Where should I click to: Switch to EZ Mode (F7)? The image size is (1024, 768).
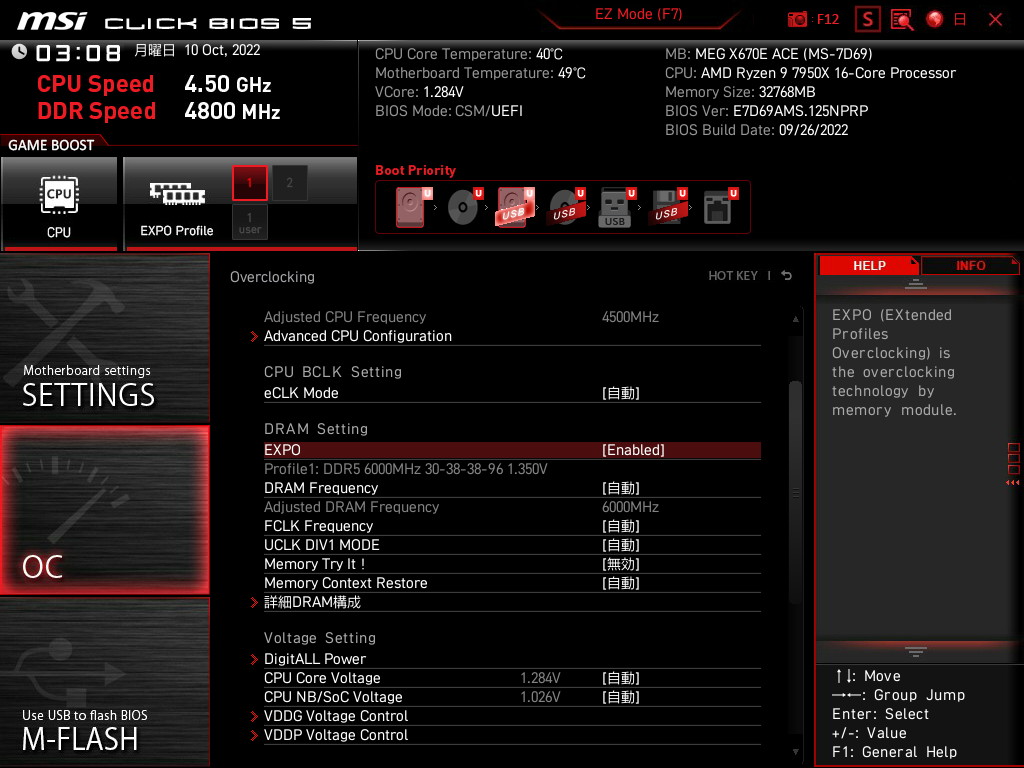pos(638,14)
